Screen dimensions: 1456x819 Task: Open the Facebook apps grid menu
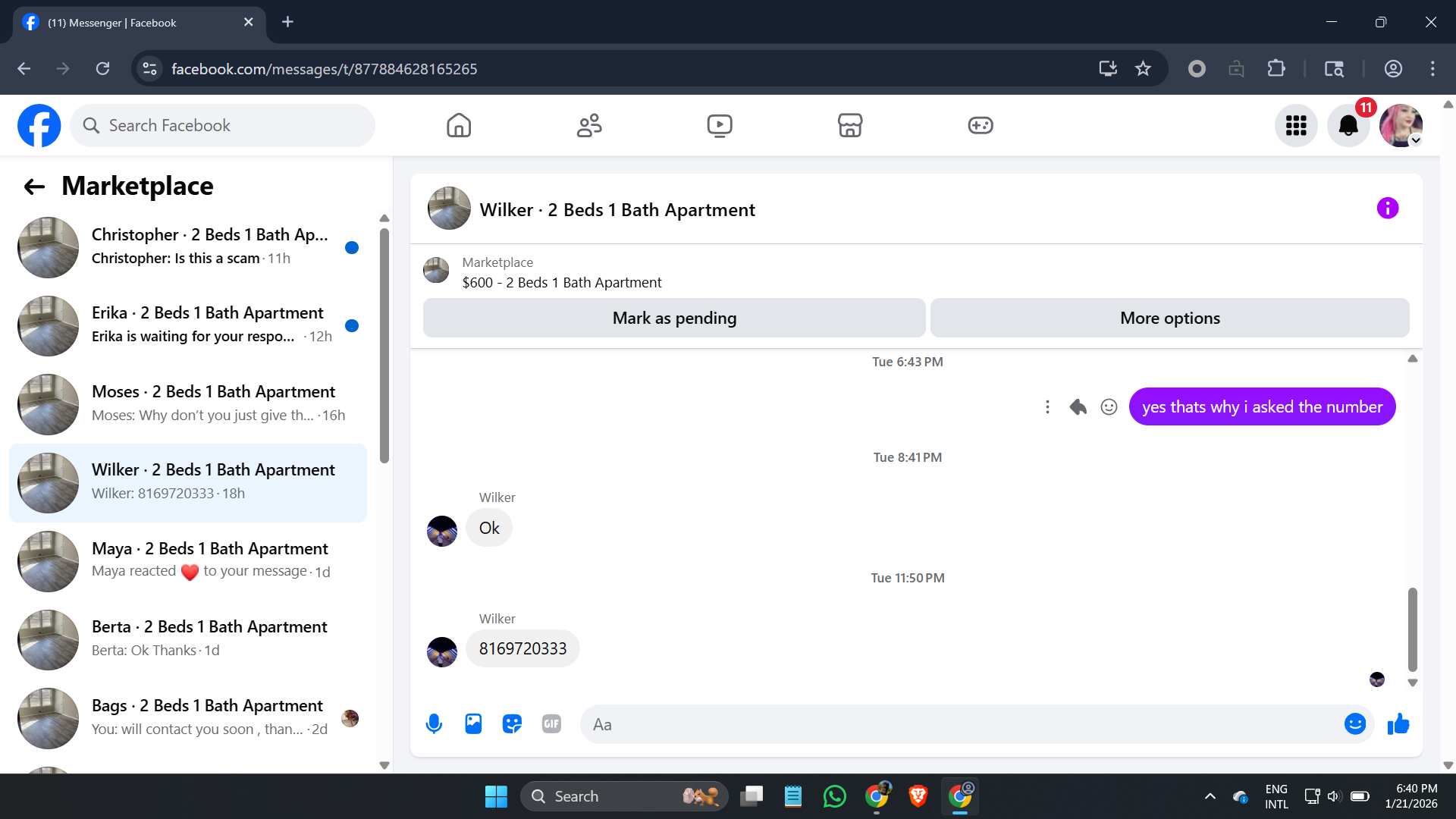point(1295,126)
